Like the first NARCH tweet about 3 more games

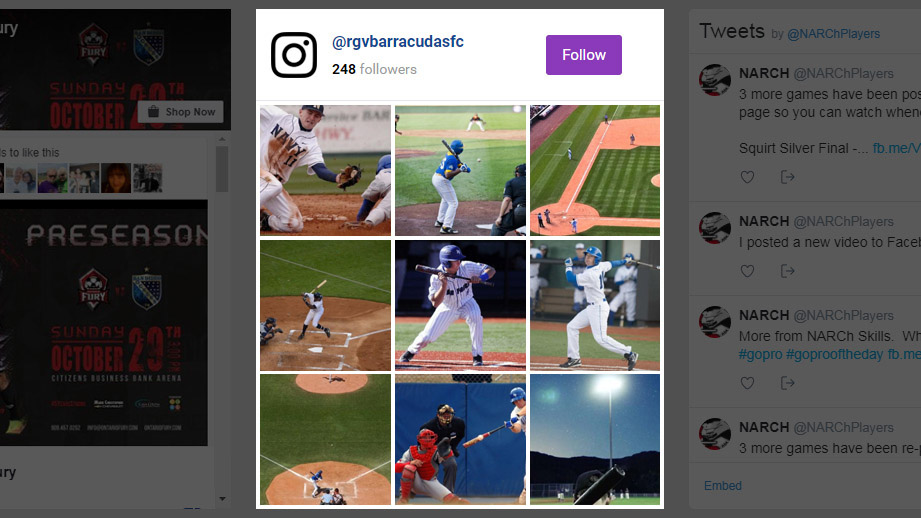[x=747, y=177]
